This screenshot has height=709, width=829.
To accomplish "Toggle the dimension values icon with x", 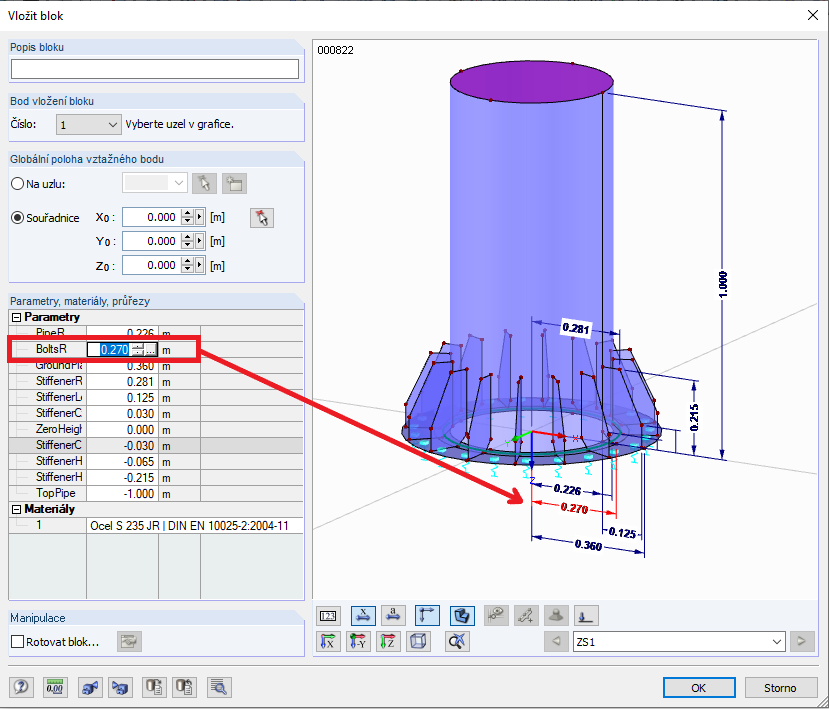I will [x=363, y=616].
